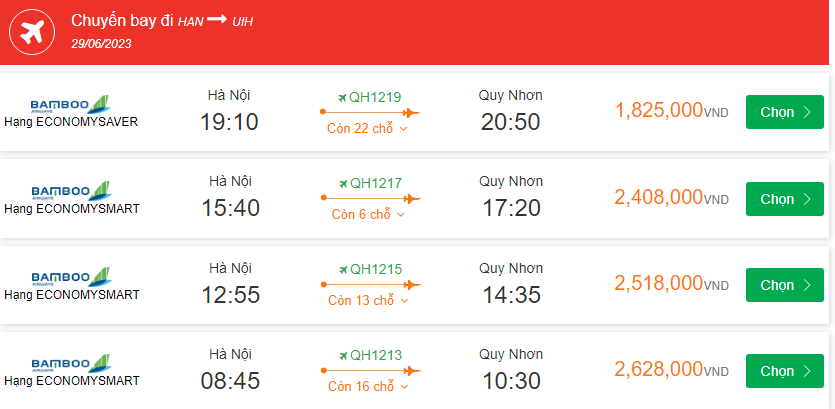Click the green plane icon beside QH1215
The image size is (835, 409).
[x=342, y=269]
